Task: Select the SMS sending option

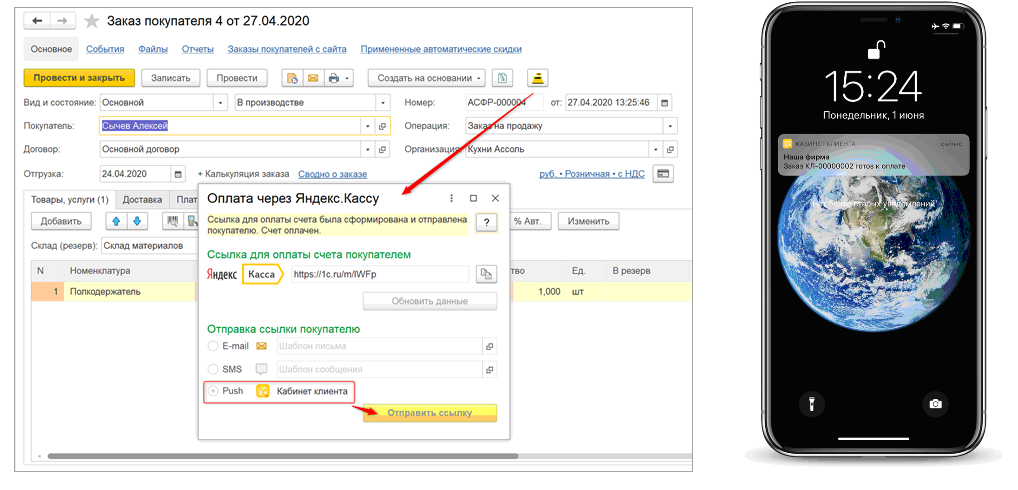Action: pos(212,369)
